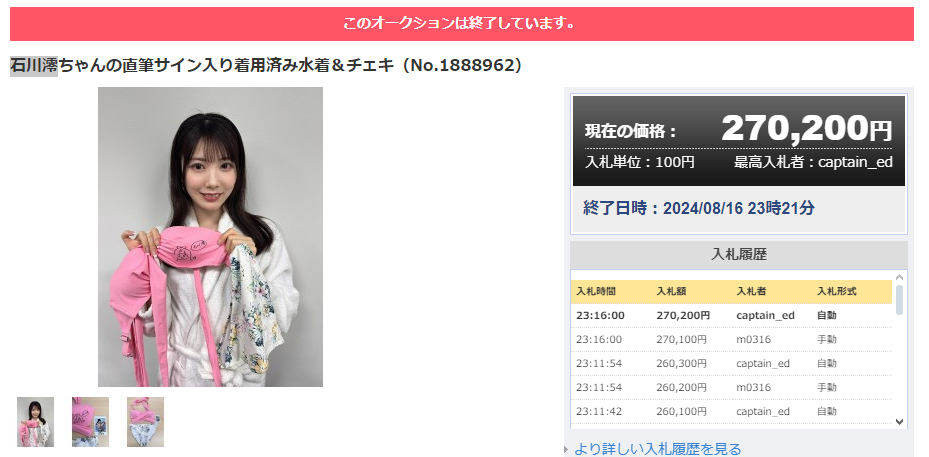Click the arrow icon beside より詳しい入札履歴を見る
Image resolution: width=929 pixels, height=457 pixels.
coord(567,450)
